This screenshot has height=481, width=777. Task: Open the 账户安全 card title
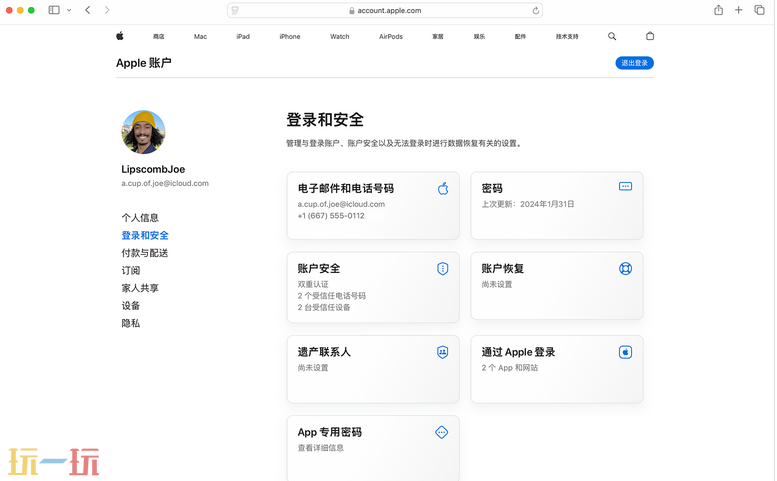coord(319,268)
